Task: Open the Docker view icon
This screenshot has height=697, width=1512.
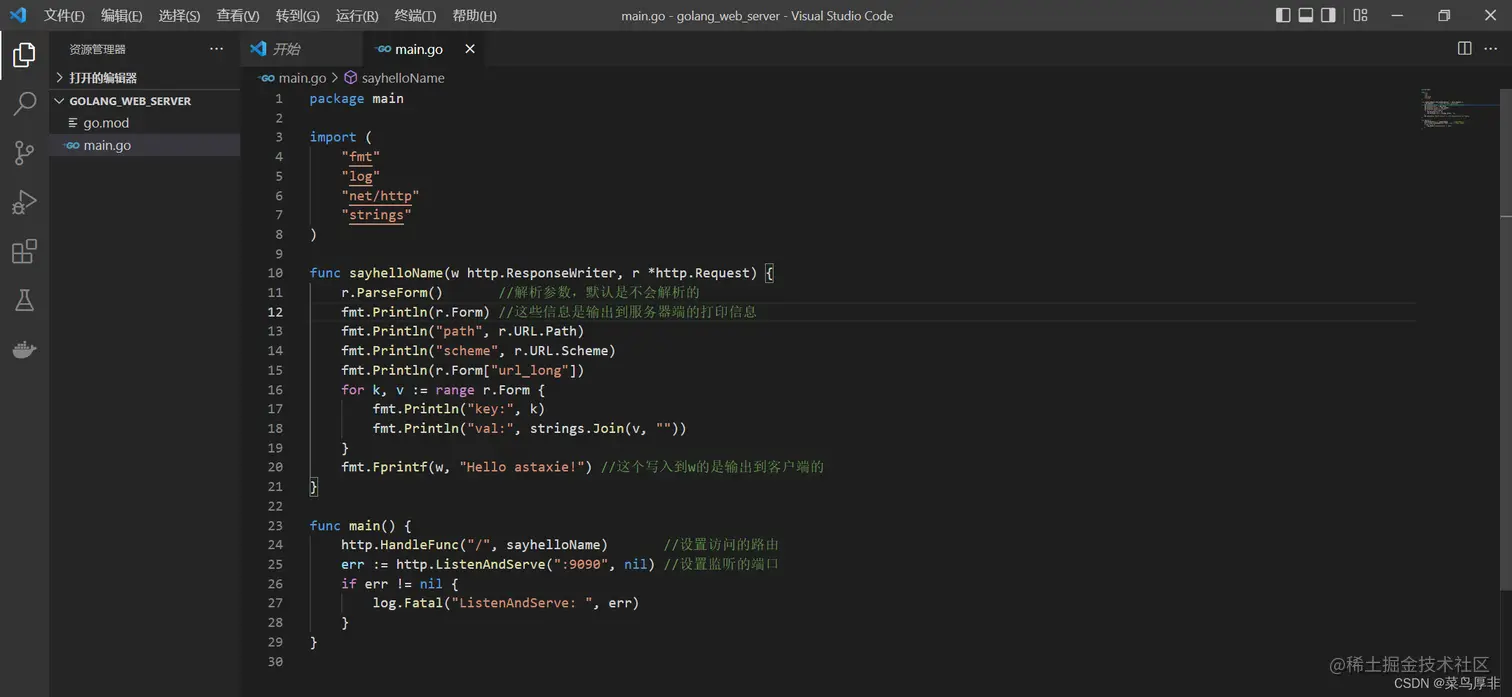Action: click(24, 350)
